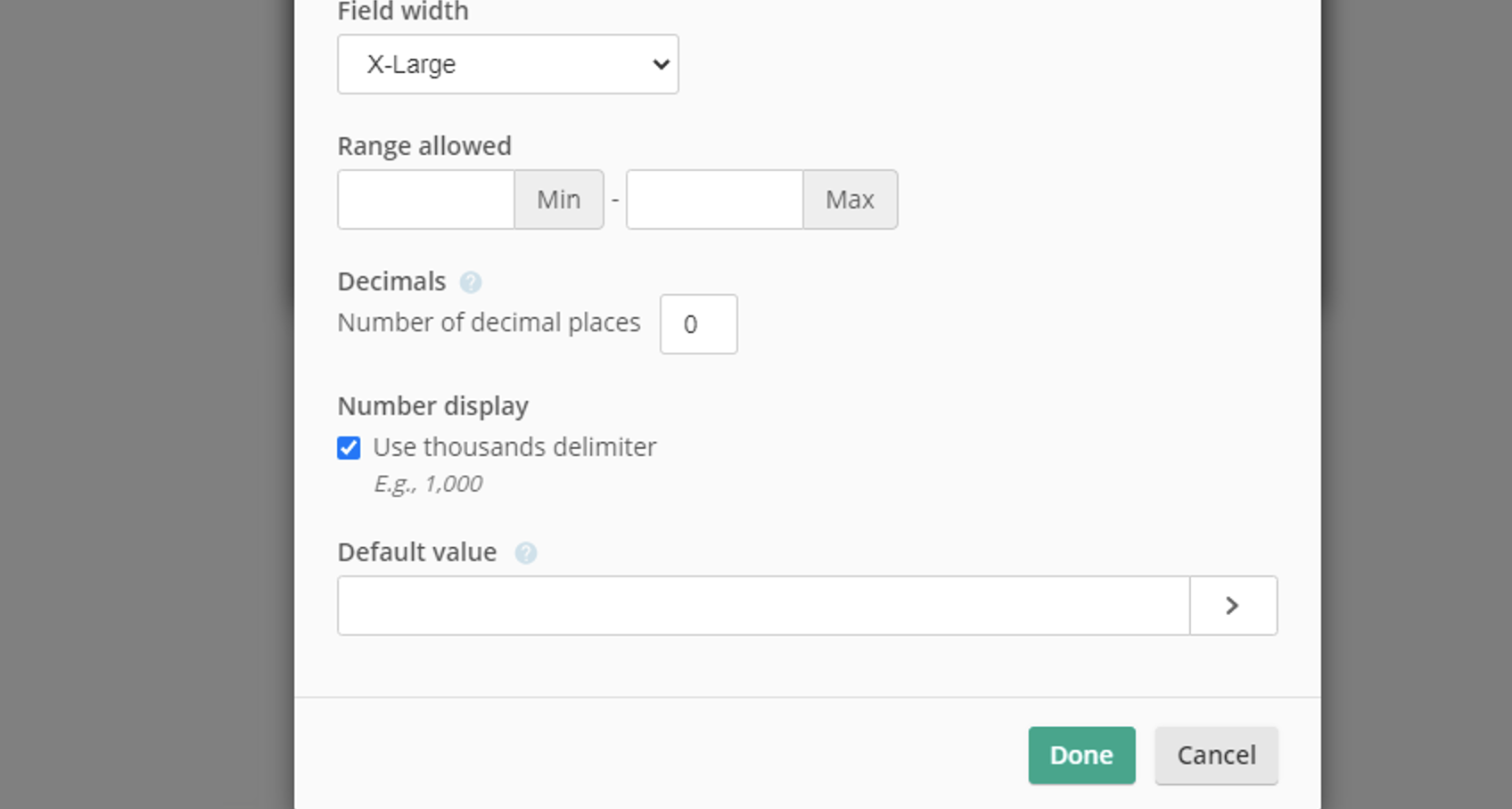Click the "Number display" heading
1512x809 pixels.
tap(432, 406)
